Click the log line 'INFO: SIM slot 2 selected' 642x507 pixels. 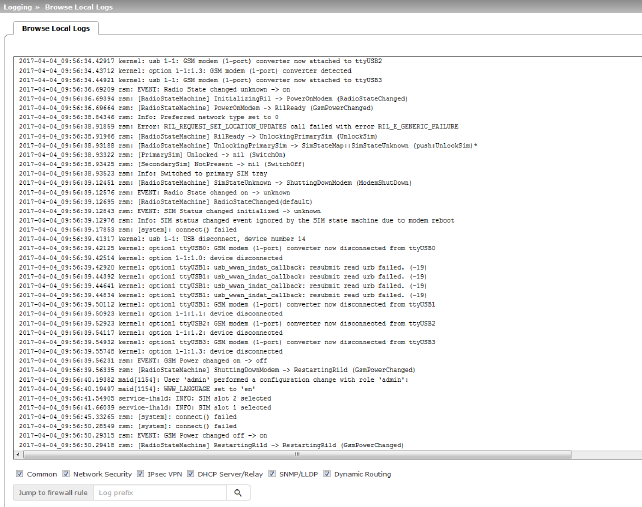[145, 398]
